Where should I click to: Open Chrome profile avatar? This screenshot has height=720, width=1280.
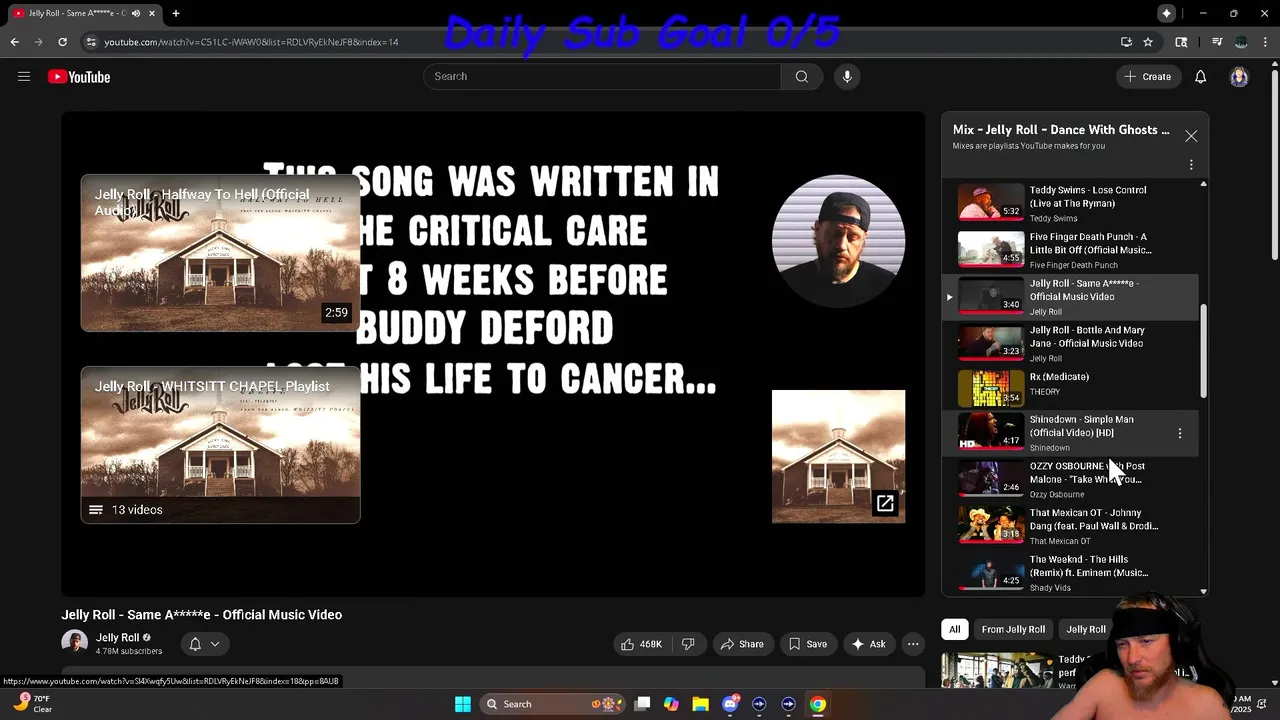coord(1241,42)
